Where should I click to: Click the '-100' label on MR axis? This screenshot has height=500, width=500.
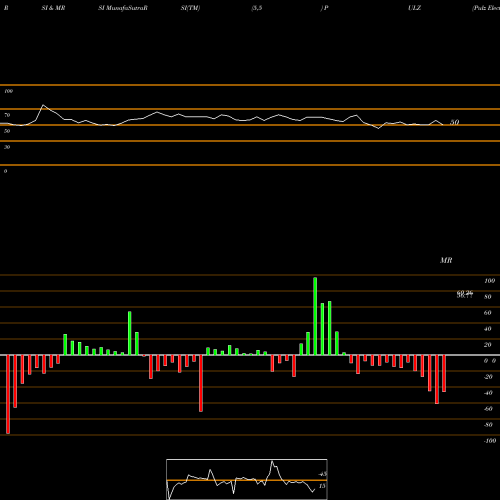pyautogui.click(x=490, y=441)
